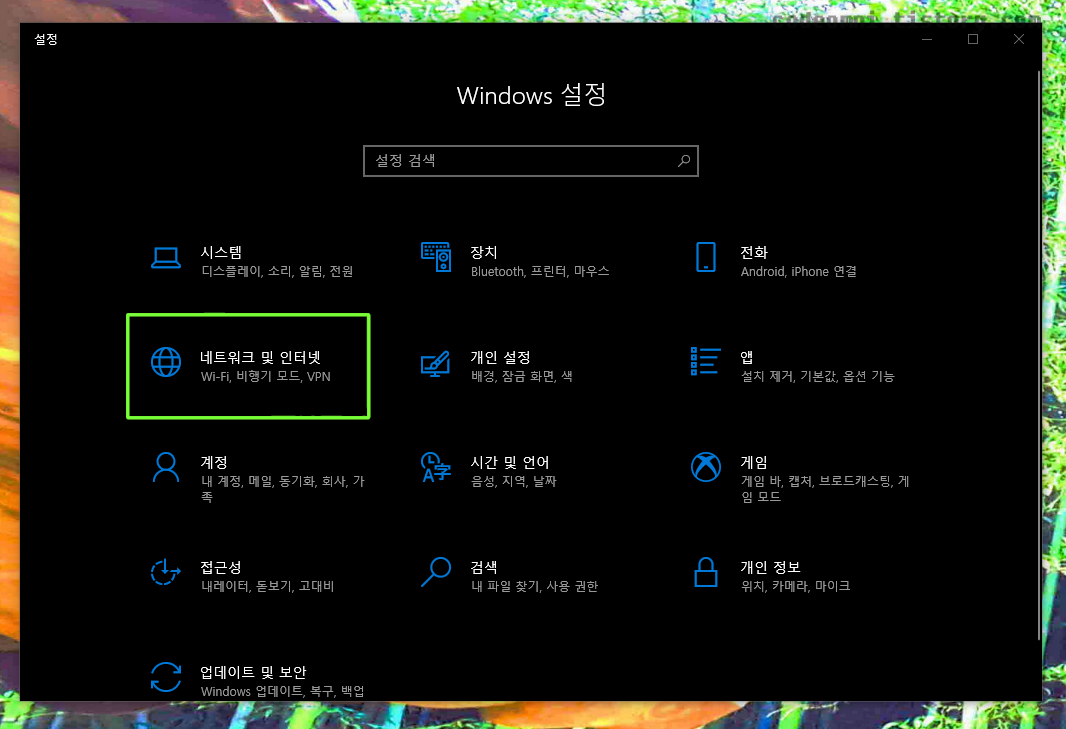Open the 개인 정보 title

tap(770, 567)
